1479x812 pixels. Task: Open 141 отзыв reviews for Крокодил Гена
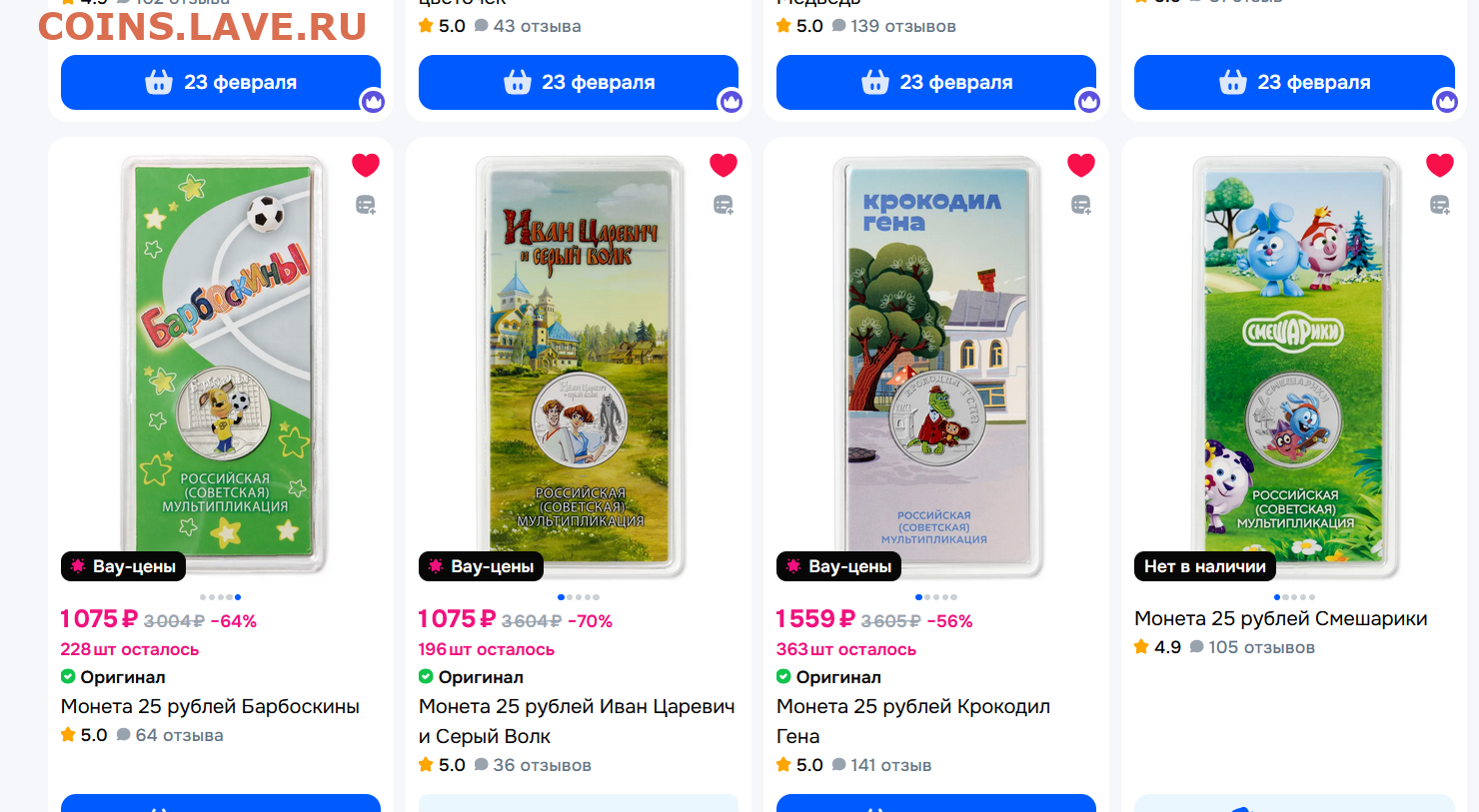tap(880, 765)
